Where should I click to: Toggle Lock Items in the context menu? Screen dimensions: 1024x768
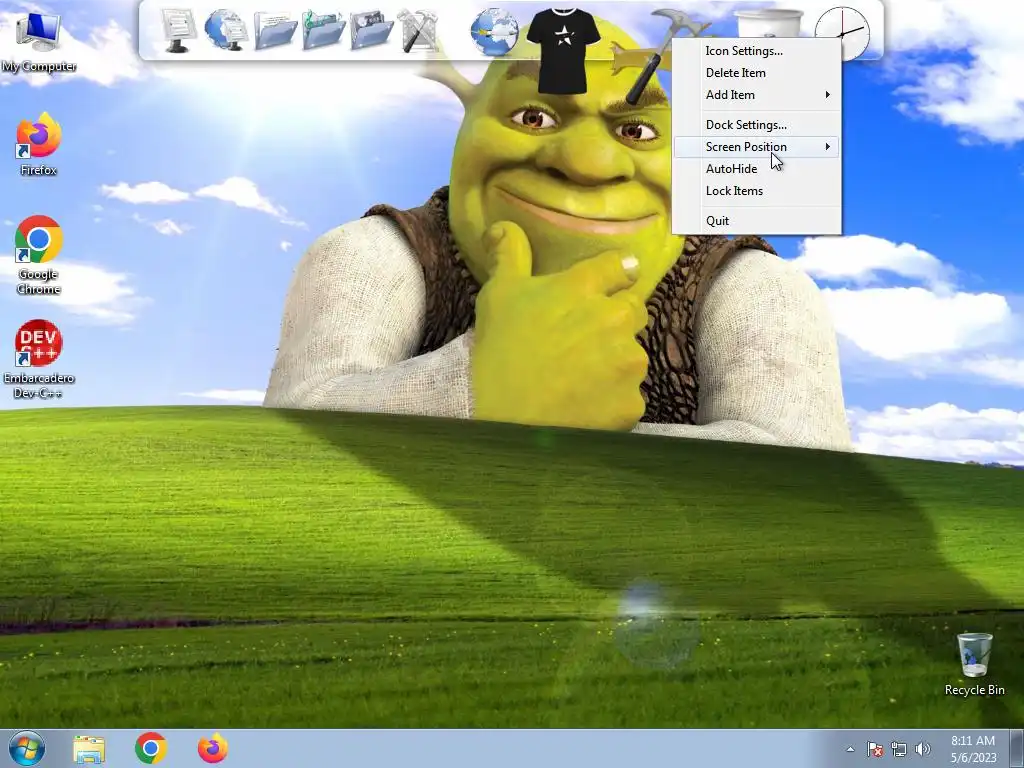click(x=757, y=191)
